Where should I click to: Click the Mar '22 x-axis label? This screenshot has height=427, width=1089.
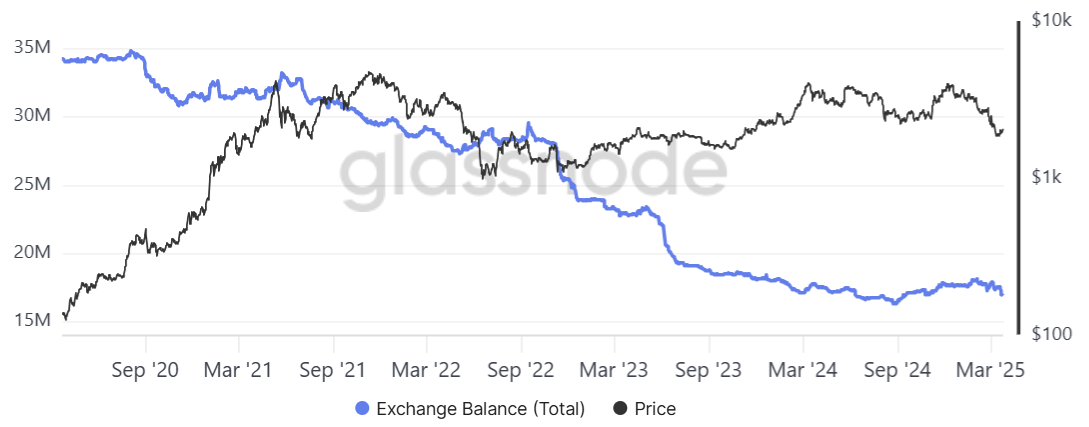[x=429, y=371]
